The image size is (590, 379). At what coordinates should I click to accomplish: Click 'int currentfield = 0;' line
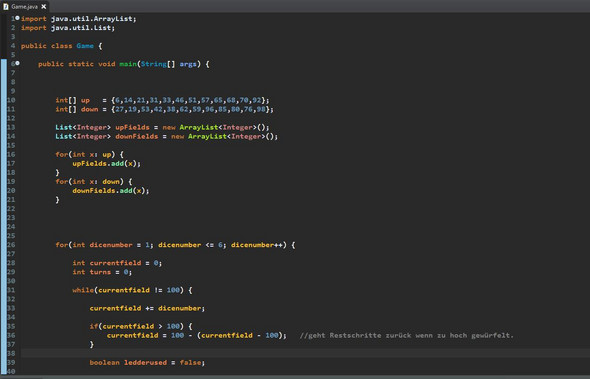tap(117, 263)
